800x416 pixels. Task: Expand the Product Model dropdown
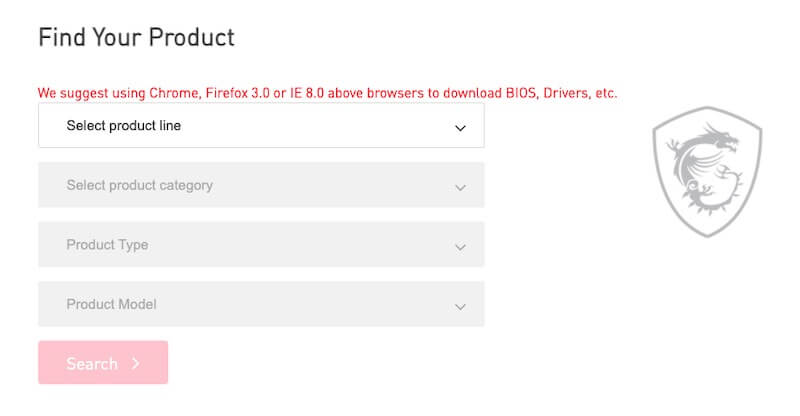point(261,304)
